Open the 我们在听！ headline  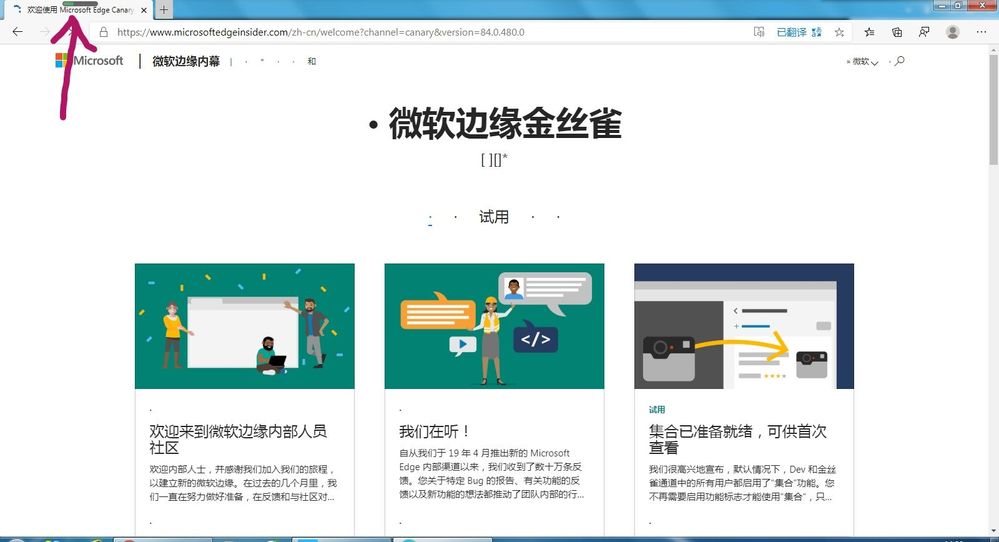(x=435, y=431)
